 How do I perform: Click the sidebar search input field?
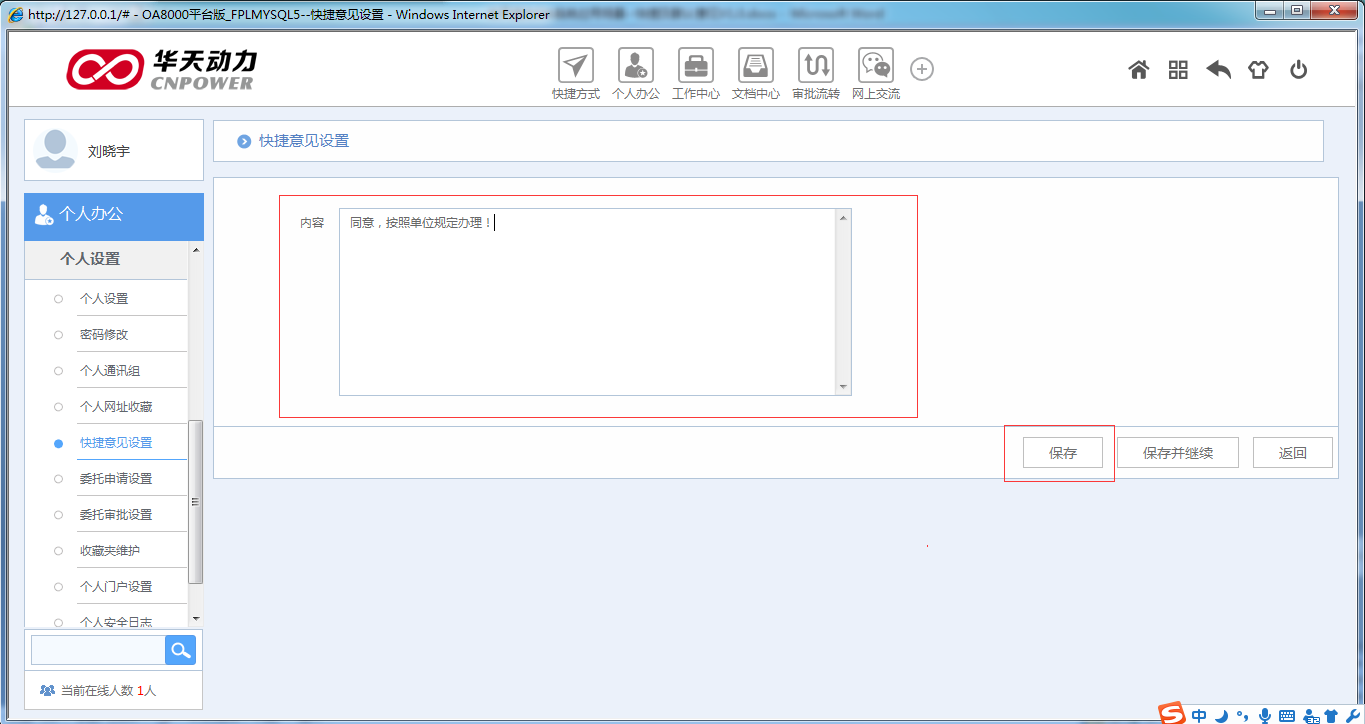coord(98,651)
